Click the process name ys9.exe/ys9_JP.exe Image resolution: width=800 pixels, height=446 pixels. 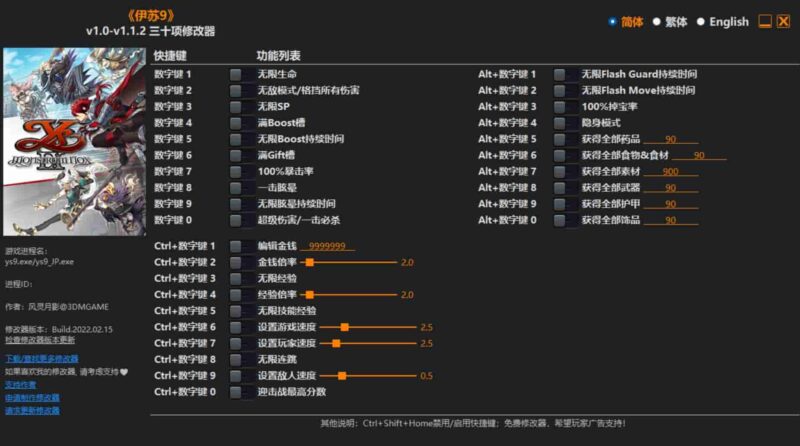click(x=39, y=262)
